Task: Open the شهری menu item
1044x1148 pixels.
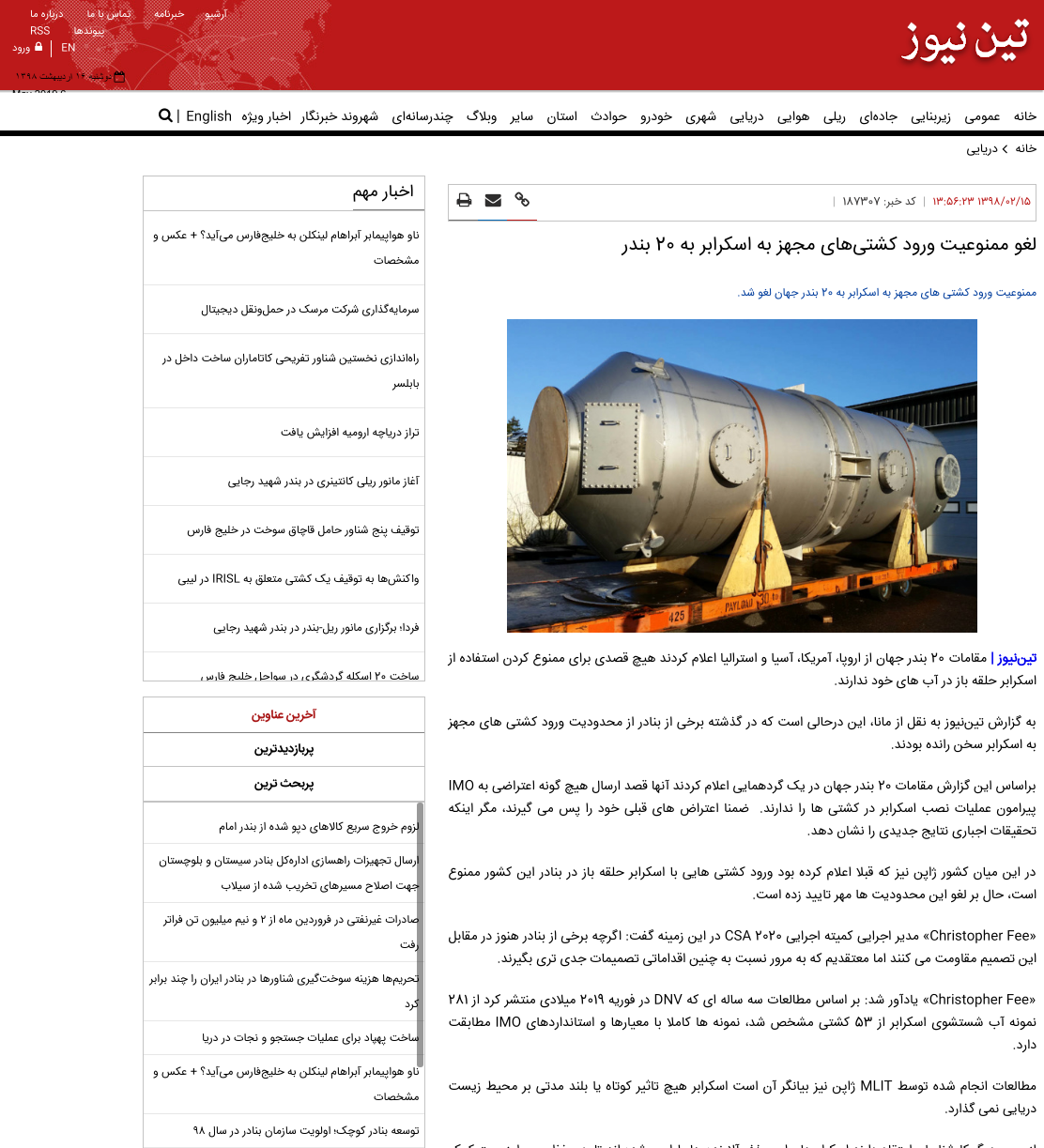Action: click(700, 116)
